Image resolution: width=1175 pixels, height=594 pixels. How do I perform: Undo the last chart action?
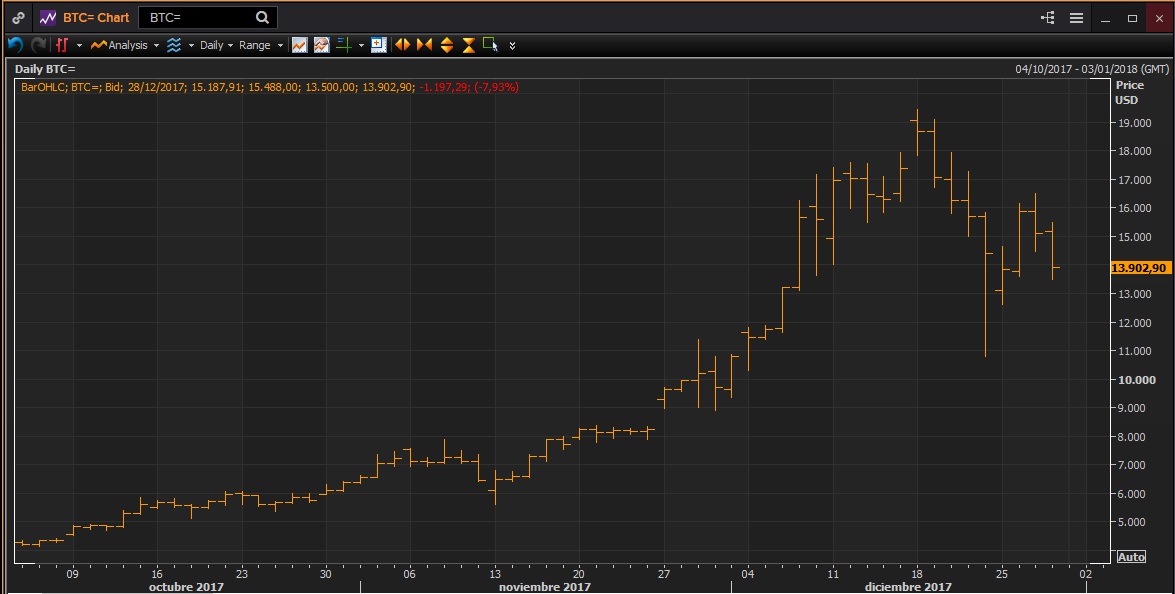[x=15, y=45]
